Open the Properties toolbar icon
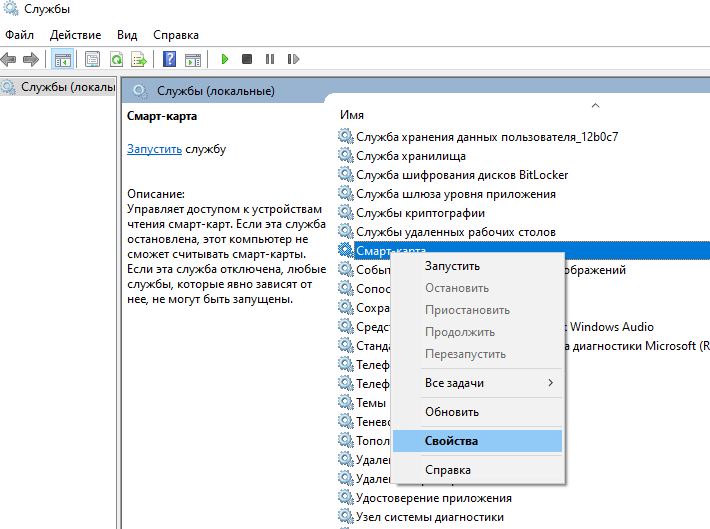 pyautogui.click(x=92, y=59)
